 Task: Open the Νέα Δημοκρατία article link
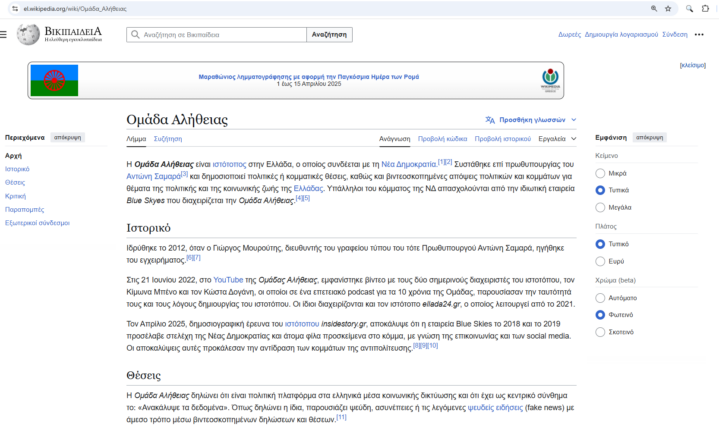tap(409, 164)
